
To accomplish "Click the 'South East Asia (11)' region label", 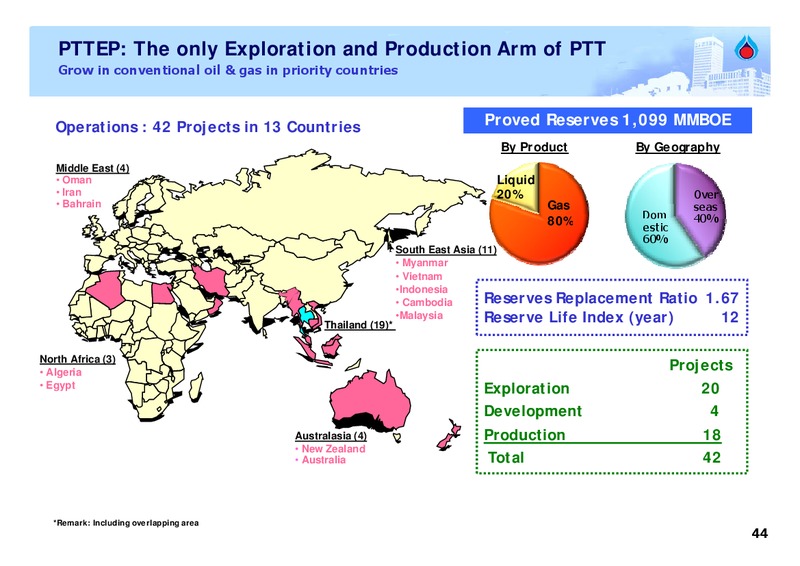I will (x=446, y=250).
